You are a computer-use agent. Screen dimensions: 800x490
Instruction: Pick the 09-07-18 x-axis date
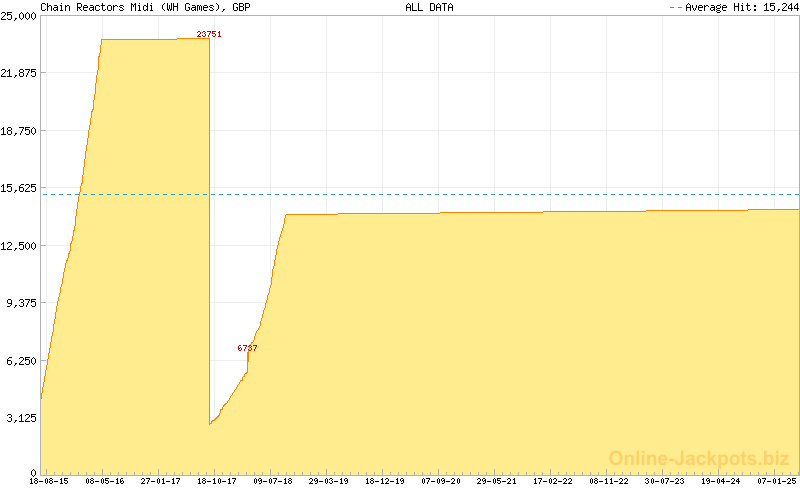(x=273, y=482)
